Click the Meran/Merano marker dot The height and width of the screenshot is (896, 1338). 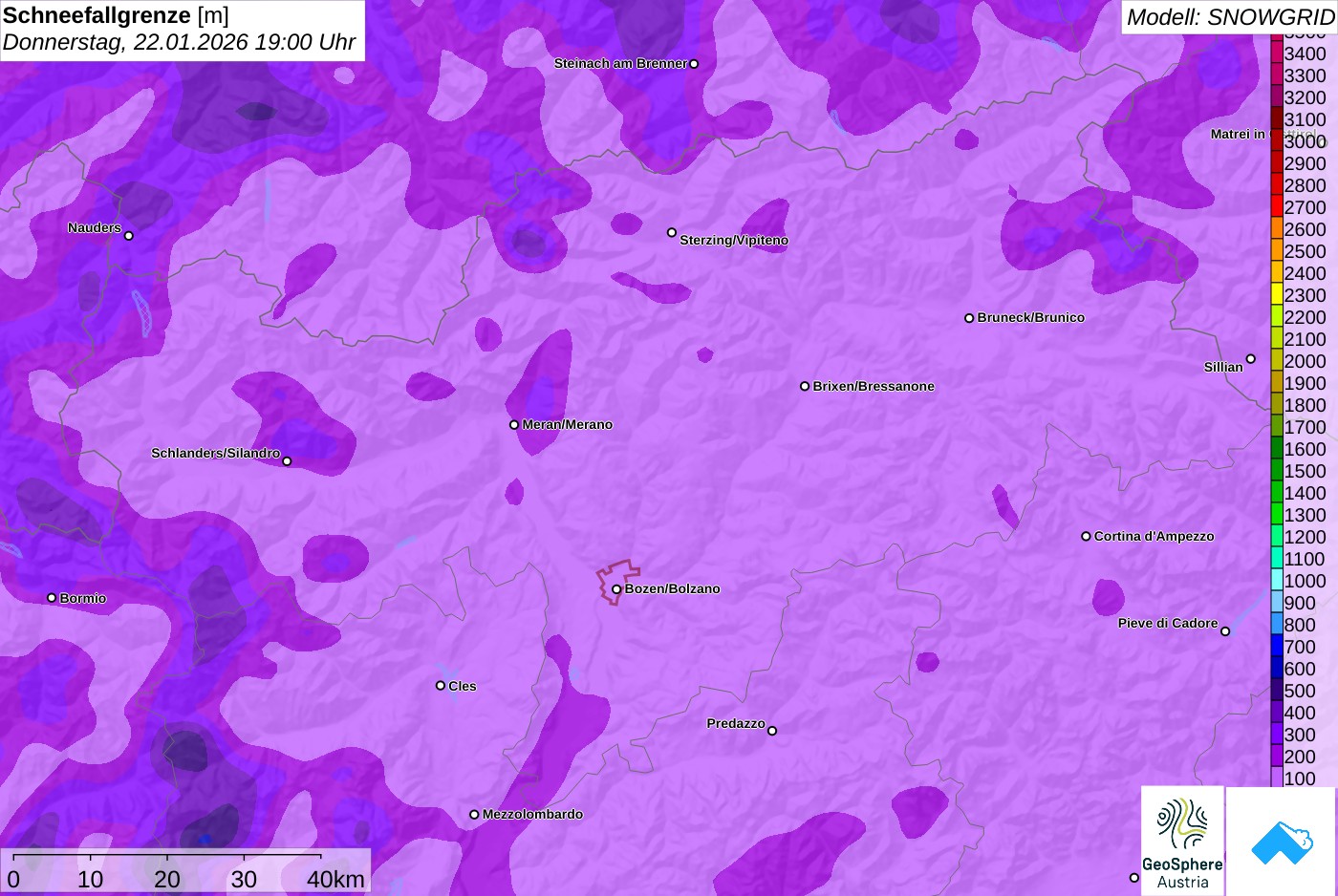click(x=514, y=424)
